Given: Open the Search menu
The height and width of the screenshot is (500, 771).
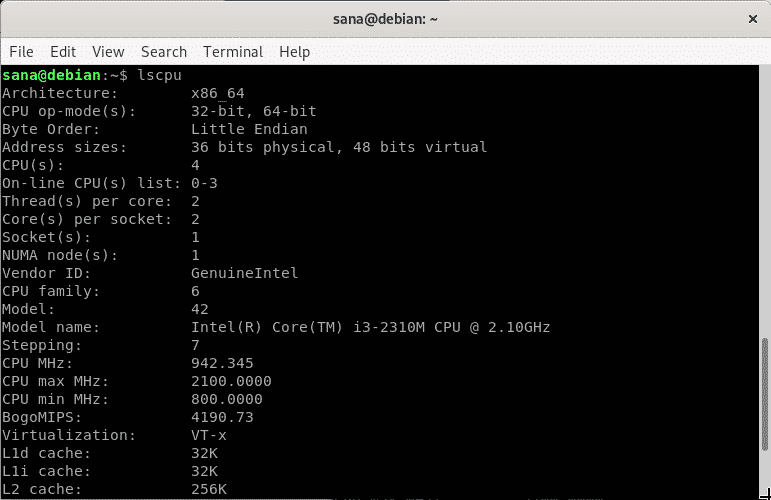Looking at the screenshot, I should click(164, 52).
